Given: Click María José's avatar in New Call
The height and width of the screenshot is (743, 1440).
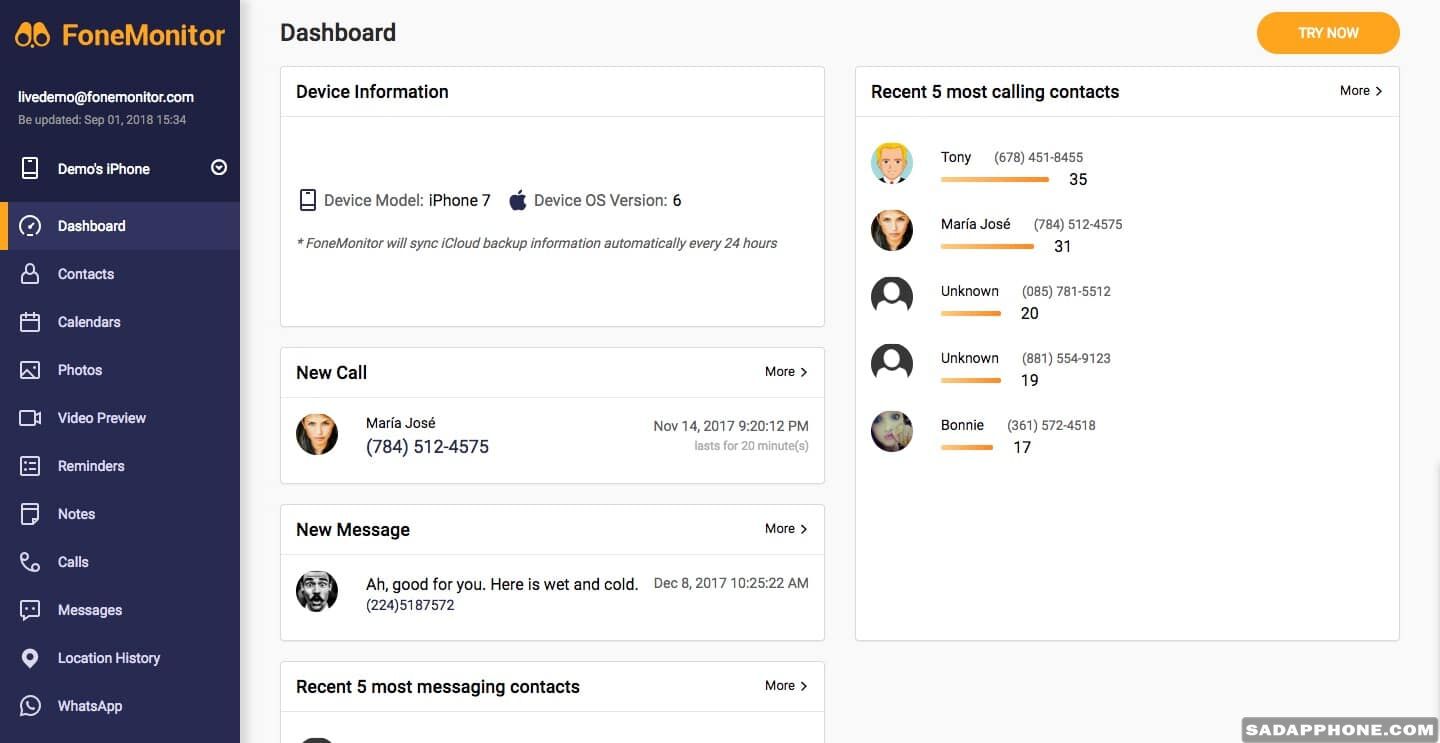Looking at the screenshot, I should tap(317, 435).
